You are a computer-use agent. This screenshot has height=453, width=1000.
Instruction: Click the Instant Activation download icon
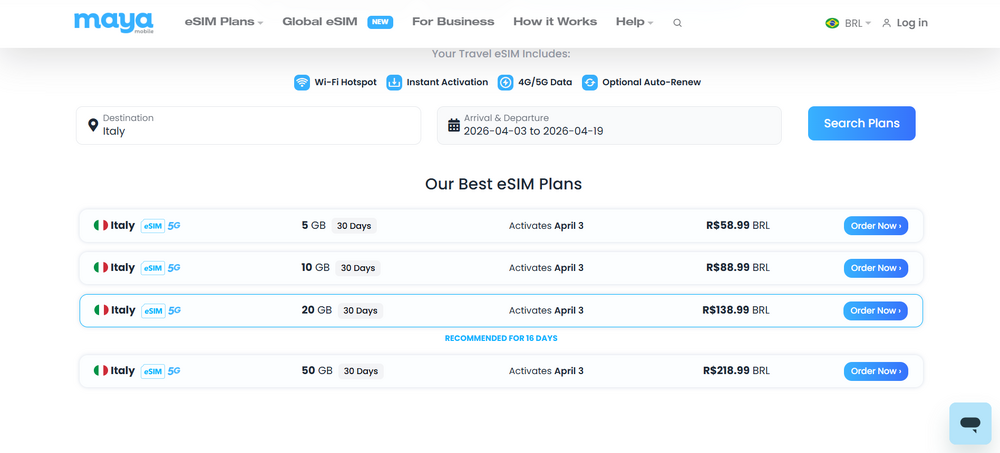394,82
